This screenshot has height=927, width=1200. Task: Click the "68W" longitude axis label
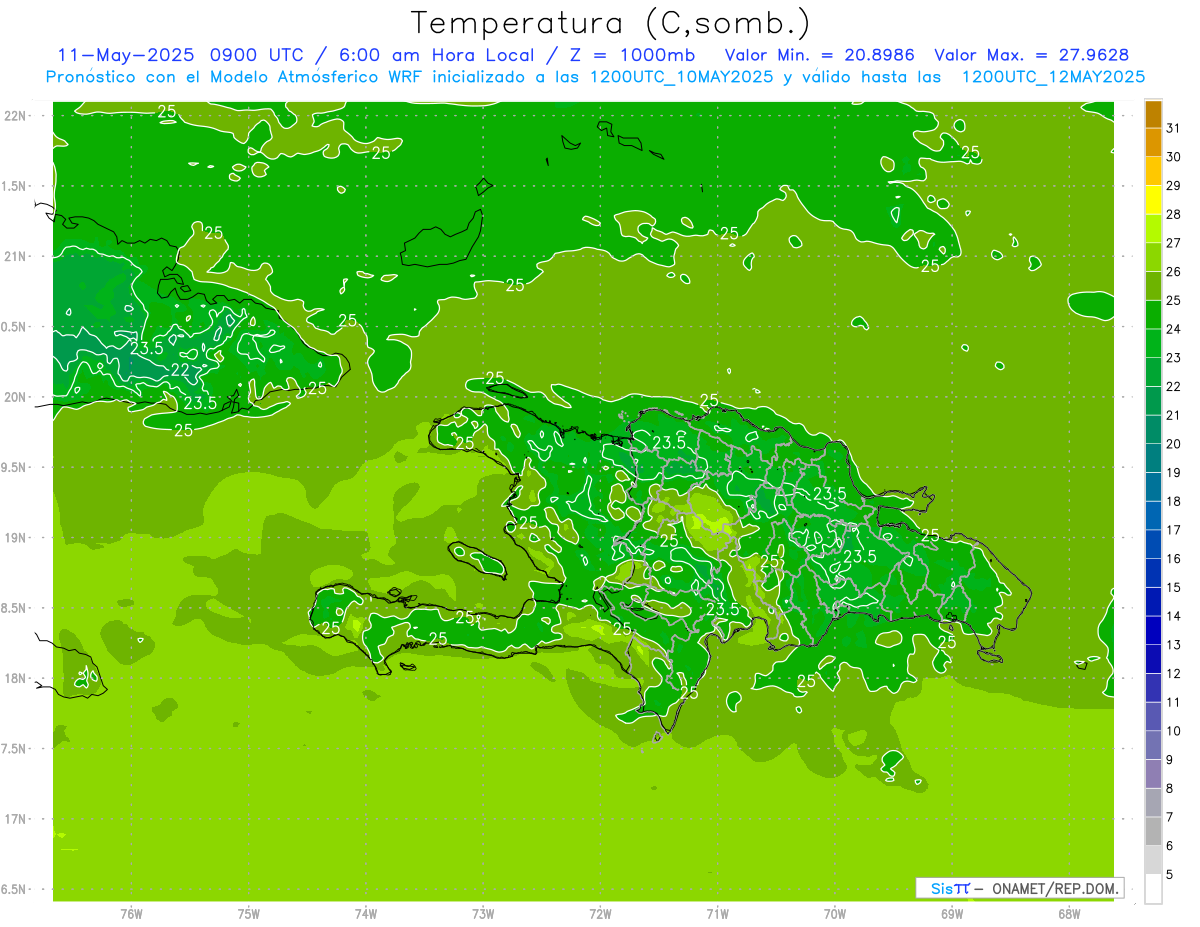1069,914
